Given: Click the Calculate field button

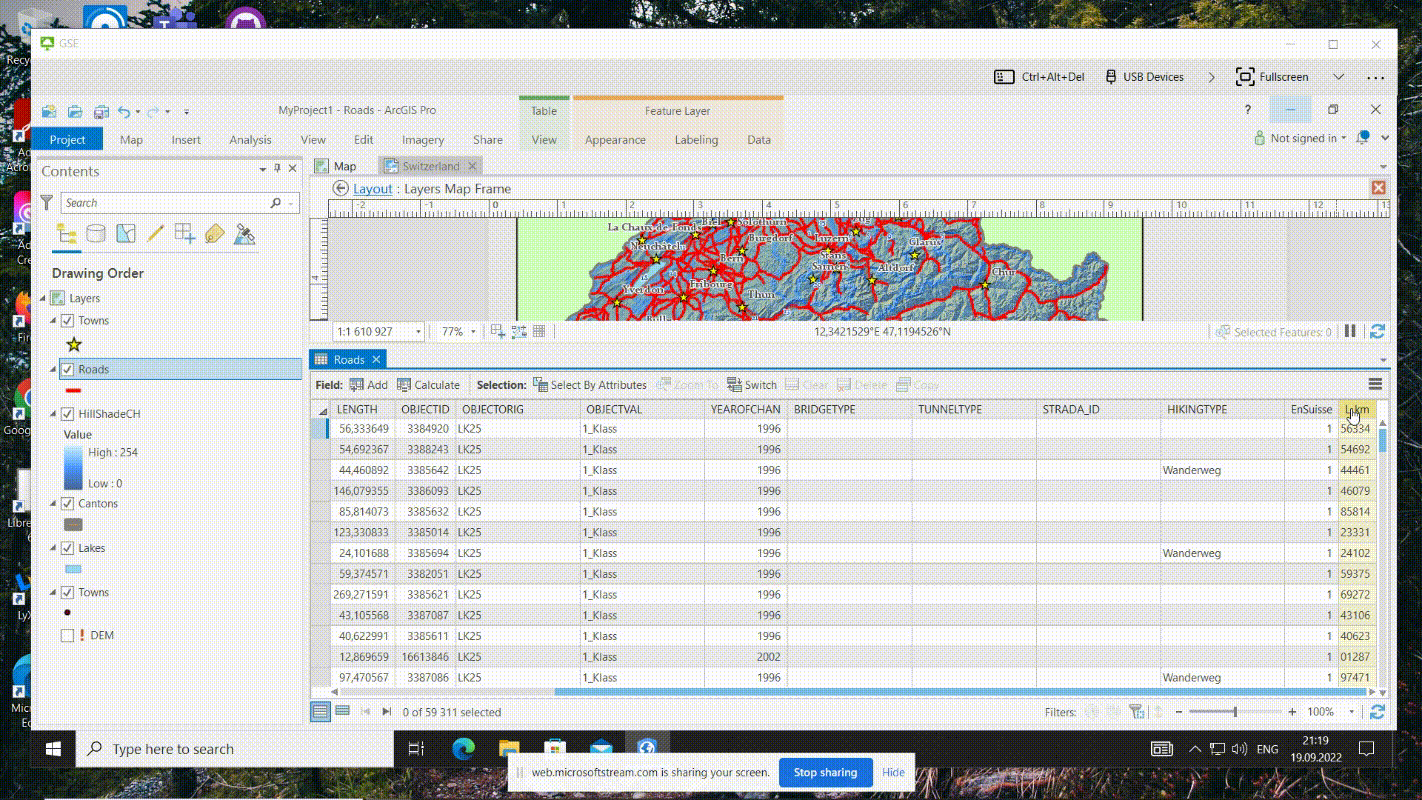Looking at the screenshot, I should (x=429, y=385).
